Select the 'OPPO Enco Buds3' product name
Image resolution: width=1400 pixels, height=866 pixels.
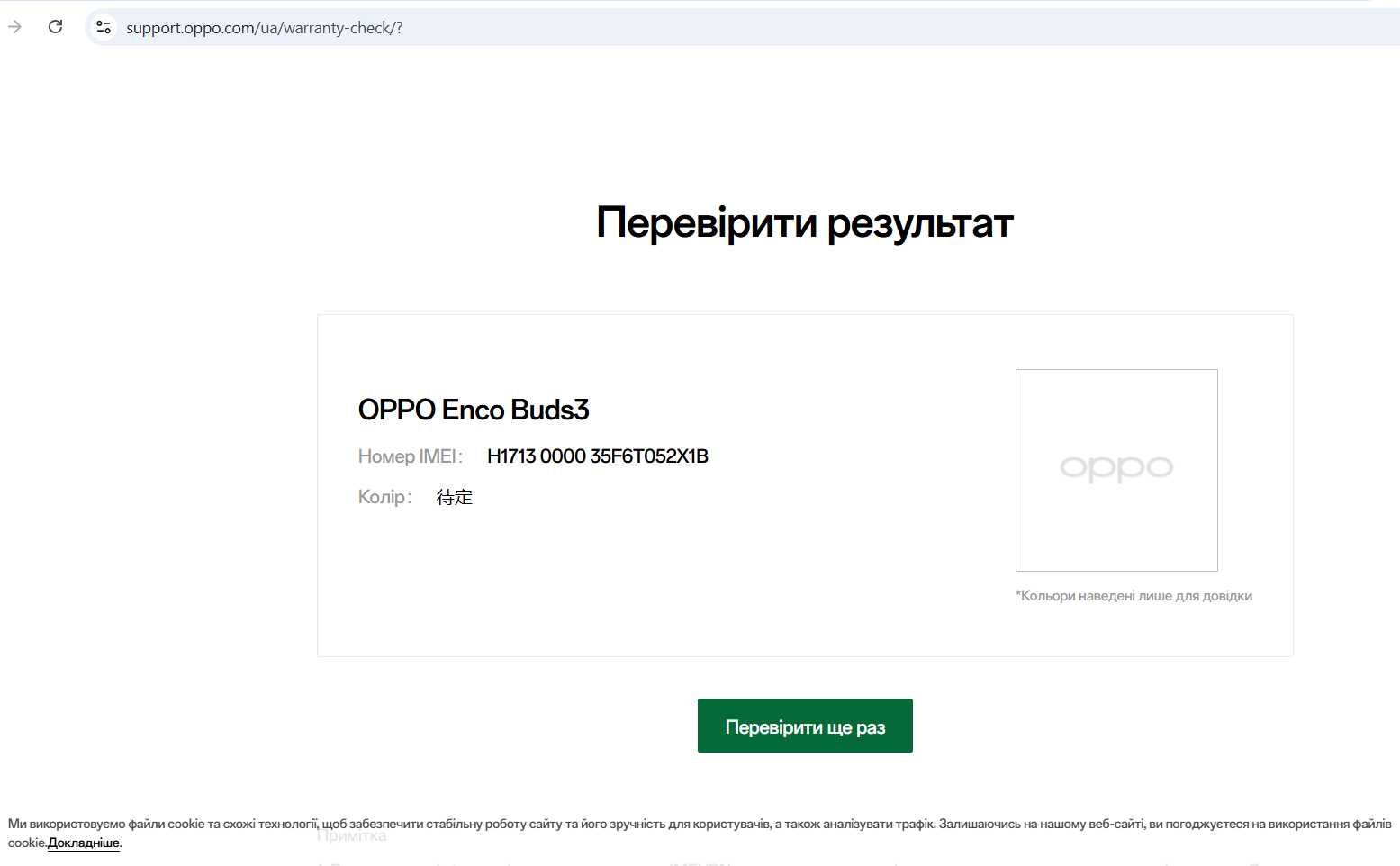[x=474, y=410]
